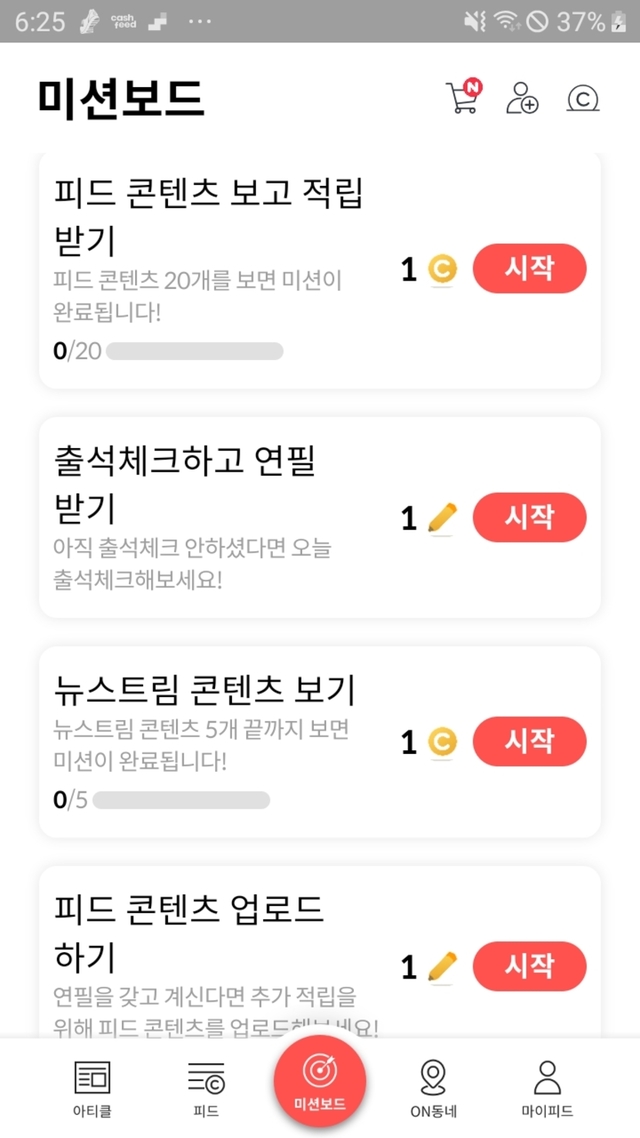Click the 0/5 뉴스트림 progress bar
640x1138 pixels.
[x=181, y=800]
